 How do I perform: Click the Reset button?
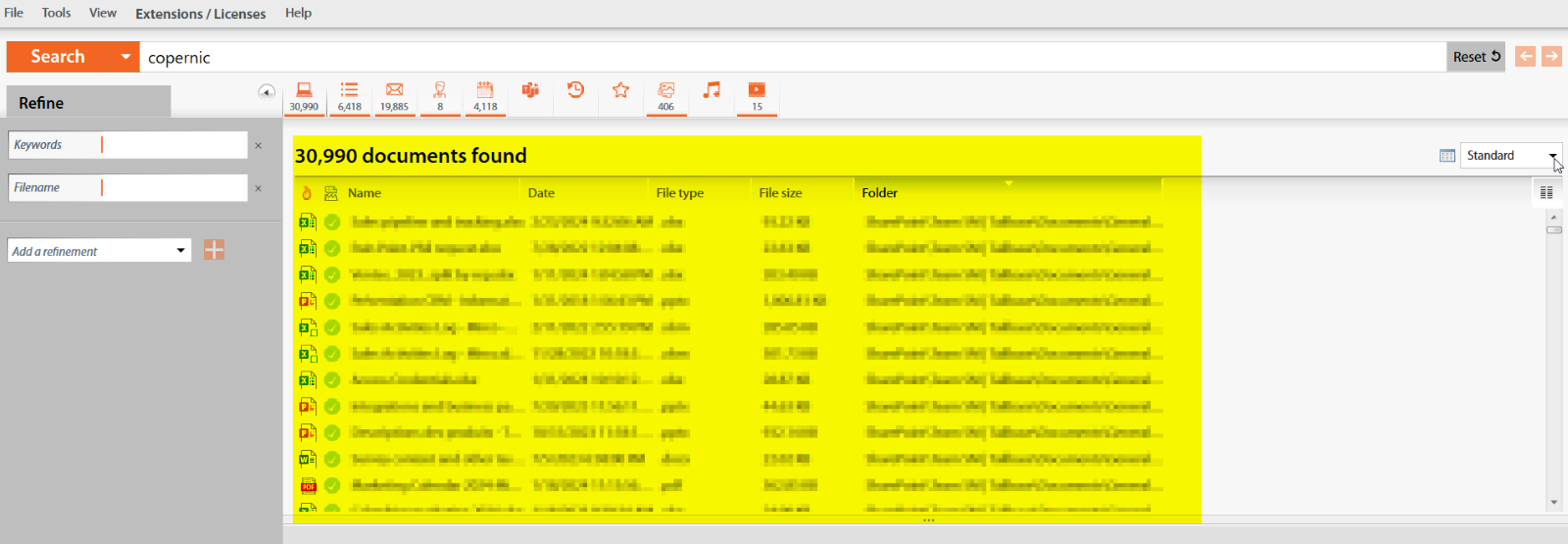[1476, 57]
